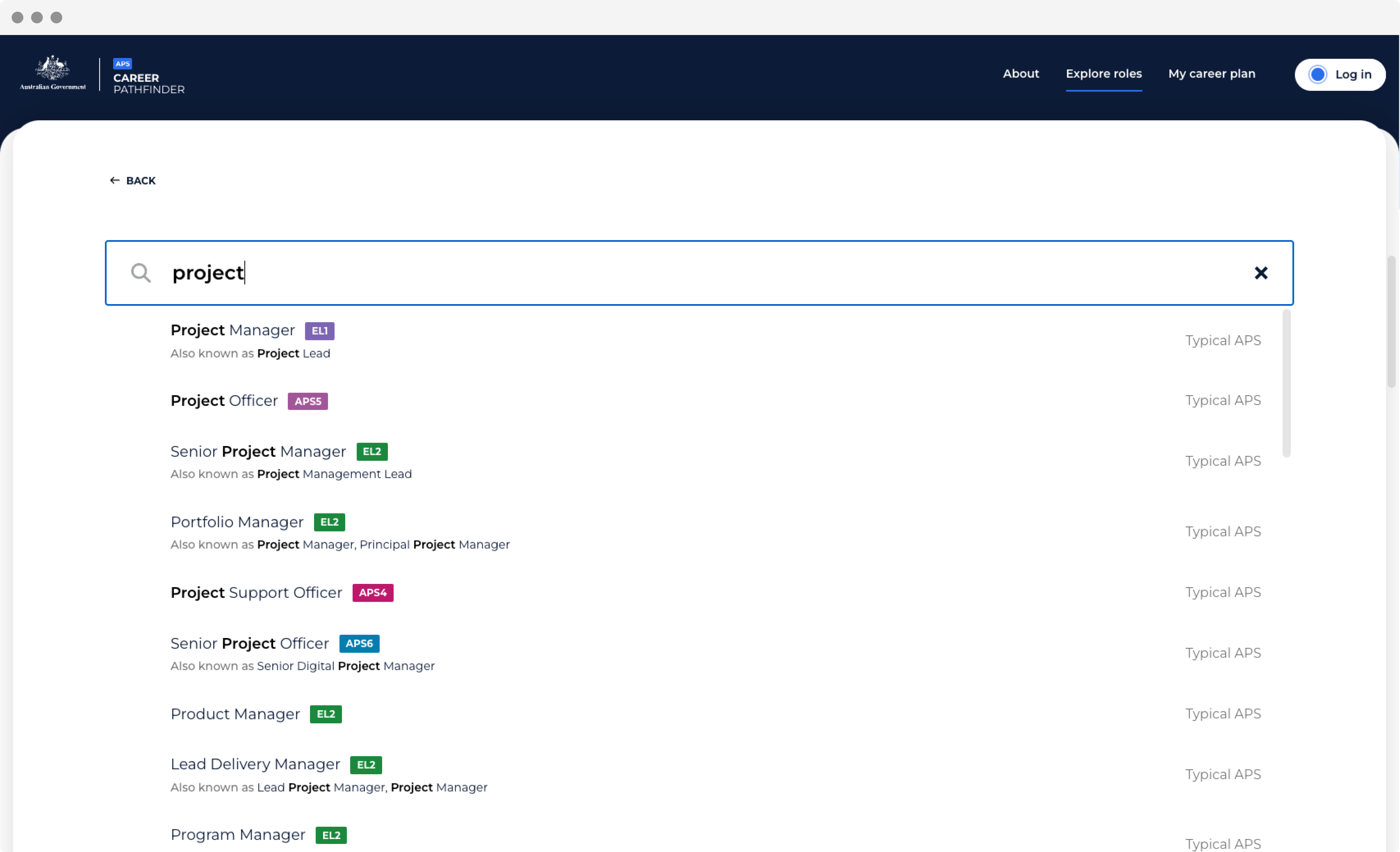
Task: Choose Senior Project Manager from suggestions
Action: (258, 451)
